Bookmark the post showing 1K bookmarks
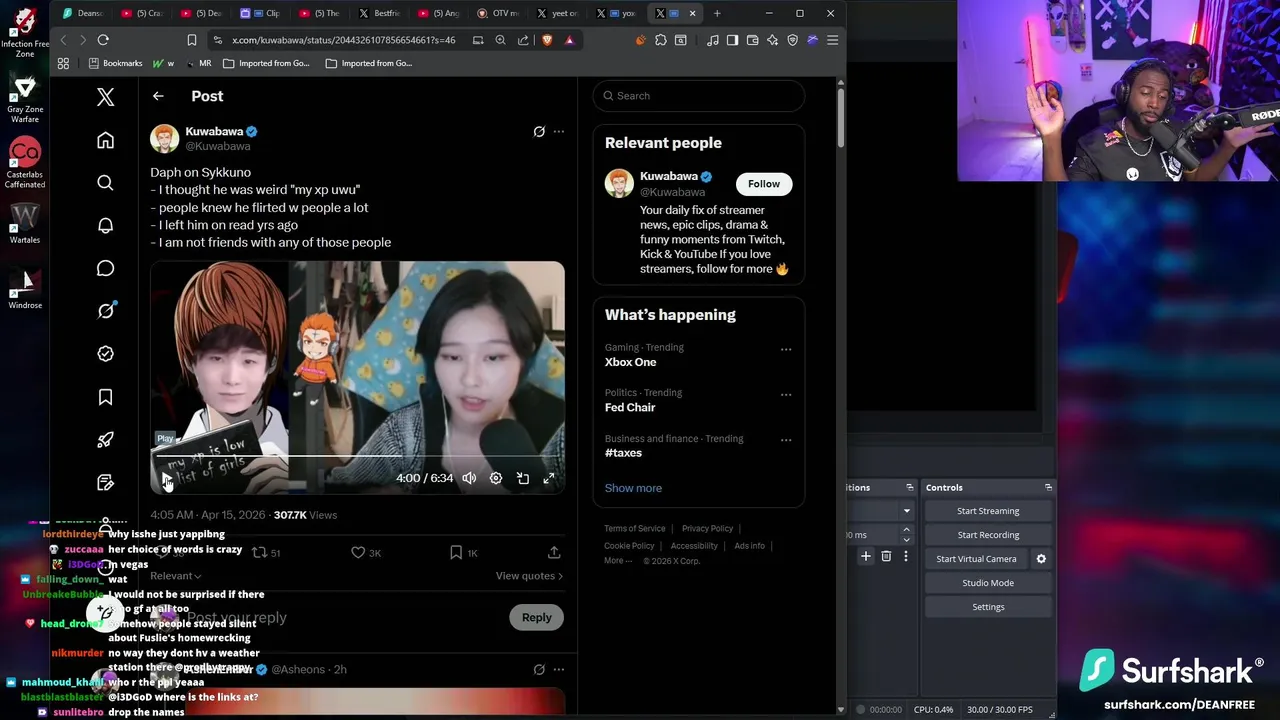 point(463,552)
